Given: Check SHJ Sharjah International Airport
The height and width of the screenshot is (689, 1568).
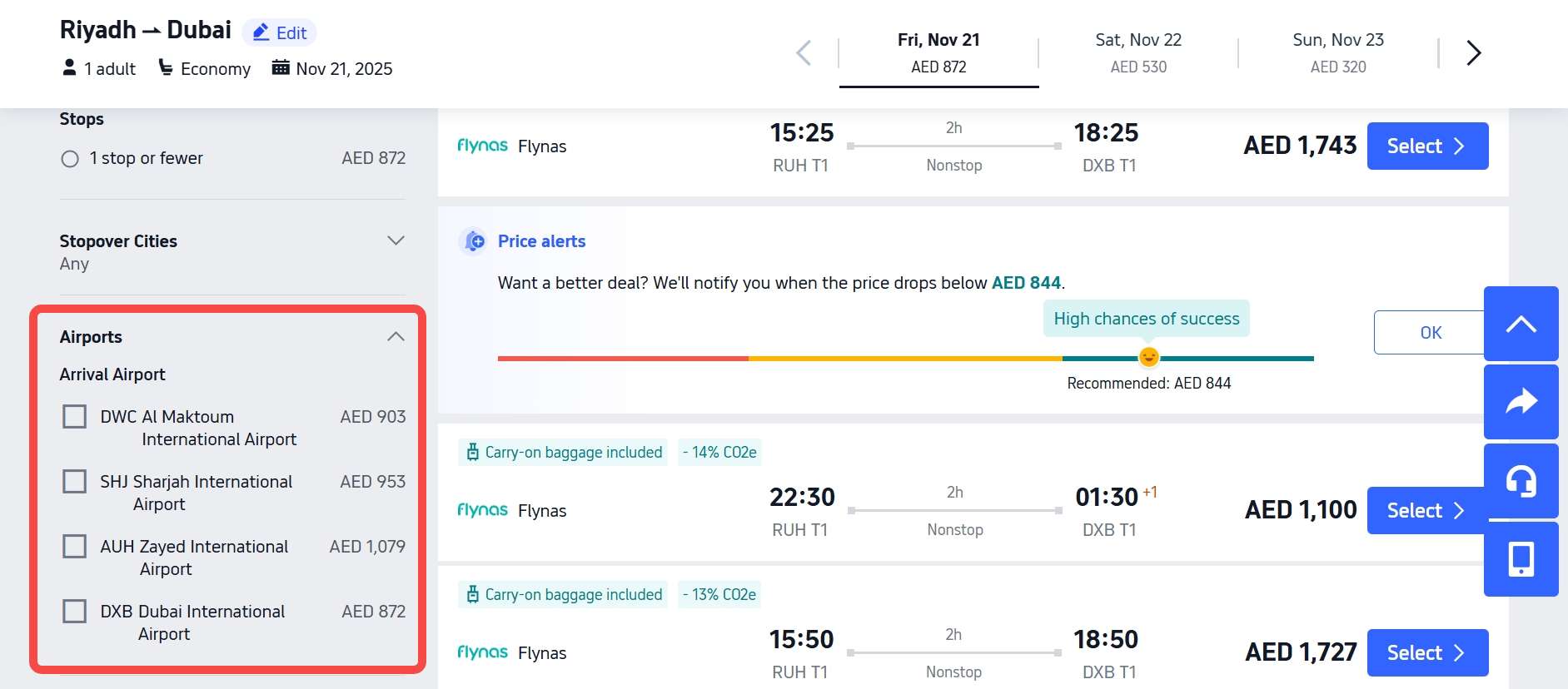Looking at the screenshot, I should pos(75,481).
